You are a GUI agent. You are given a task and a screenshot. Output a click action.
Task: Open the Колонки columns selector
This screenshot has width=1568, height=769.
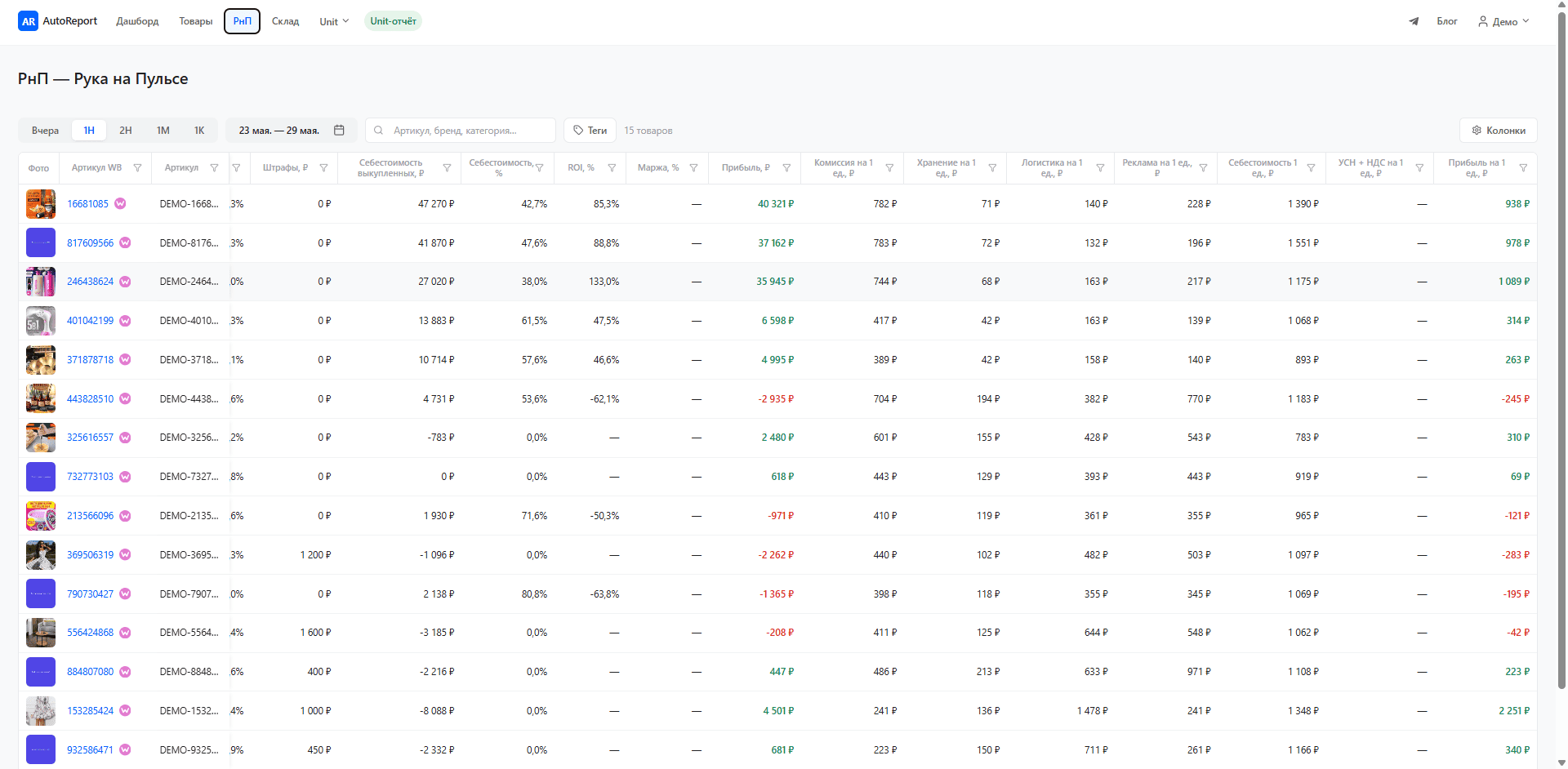[x=1499, y=131]
